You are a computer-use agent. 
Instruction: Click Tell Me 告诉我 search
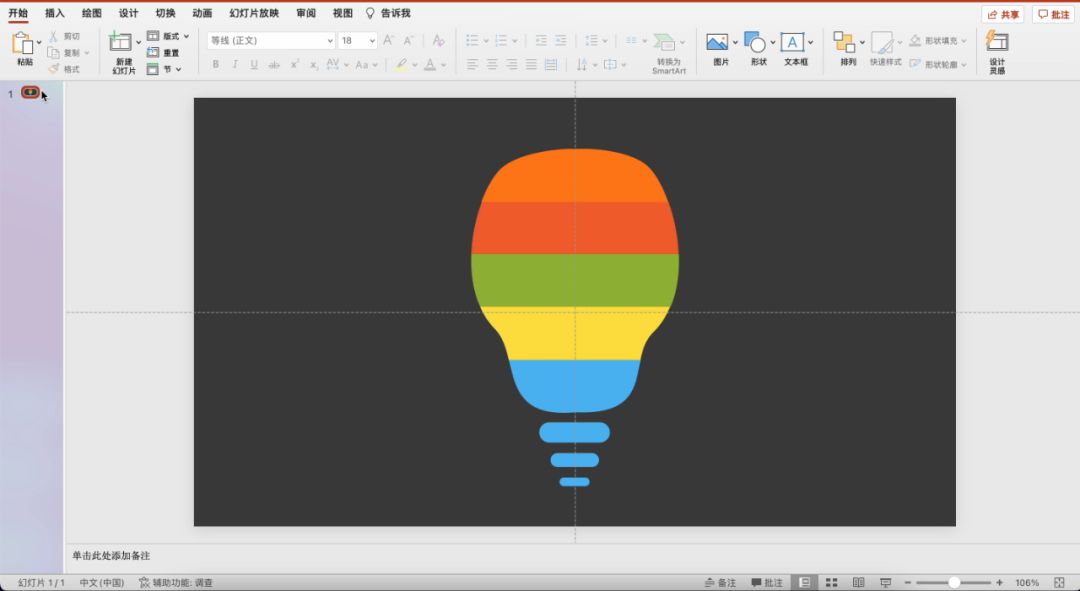point(388,13)
